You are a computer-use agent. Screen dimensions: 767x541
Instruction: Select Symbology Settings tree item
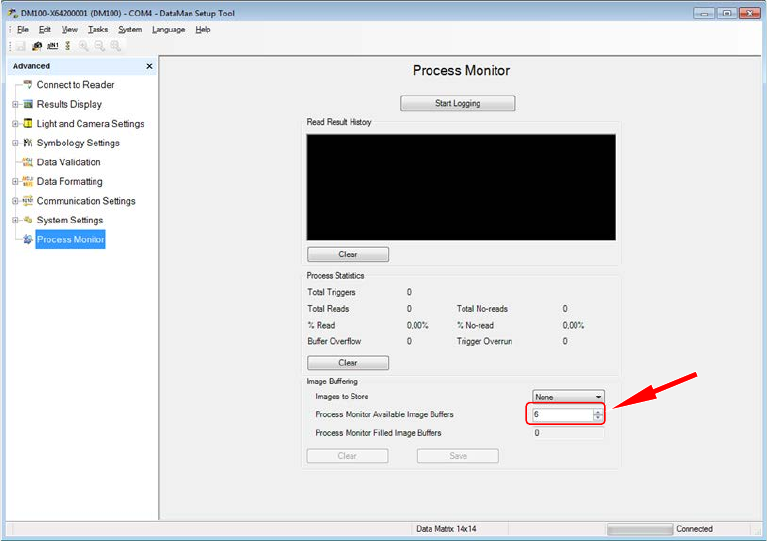[78, 143]
